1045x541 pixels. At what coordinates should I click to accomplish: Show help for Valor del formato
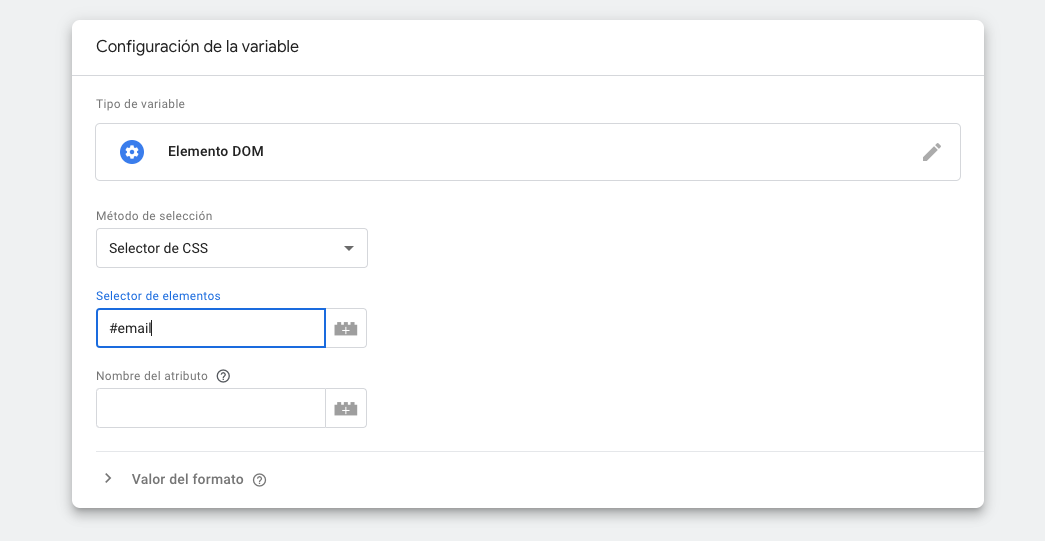tap(260, 480)
